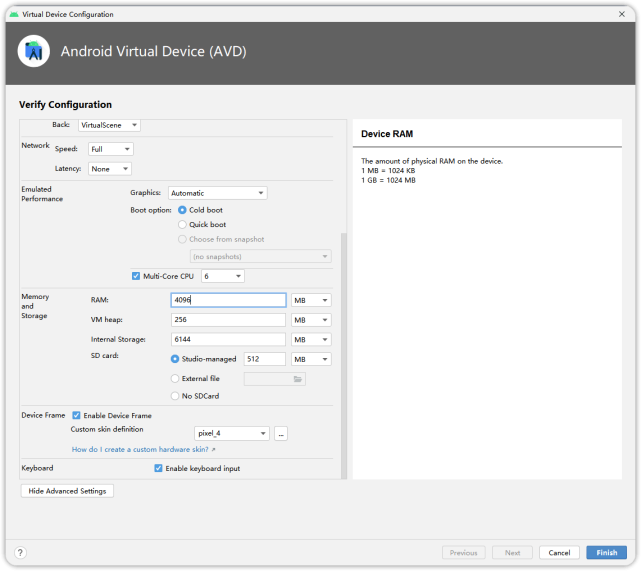The image size is (641, 571).
Task: Select the No SDCard radio button
Action: point(175,396)
